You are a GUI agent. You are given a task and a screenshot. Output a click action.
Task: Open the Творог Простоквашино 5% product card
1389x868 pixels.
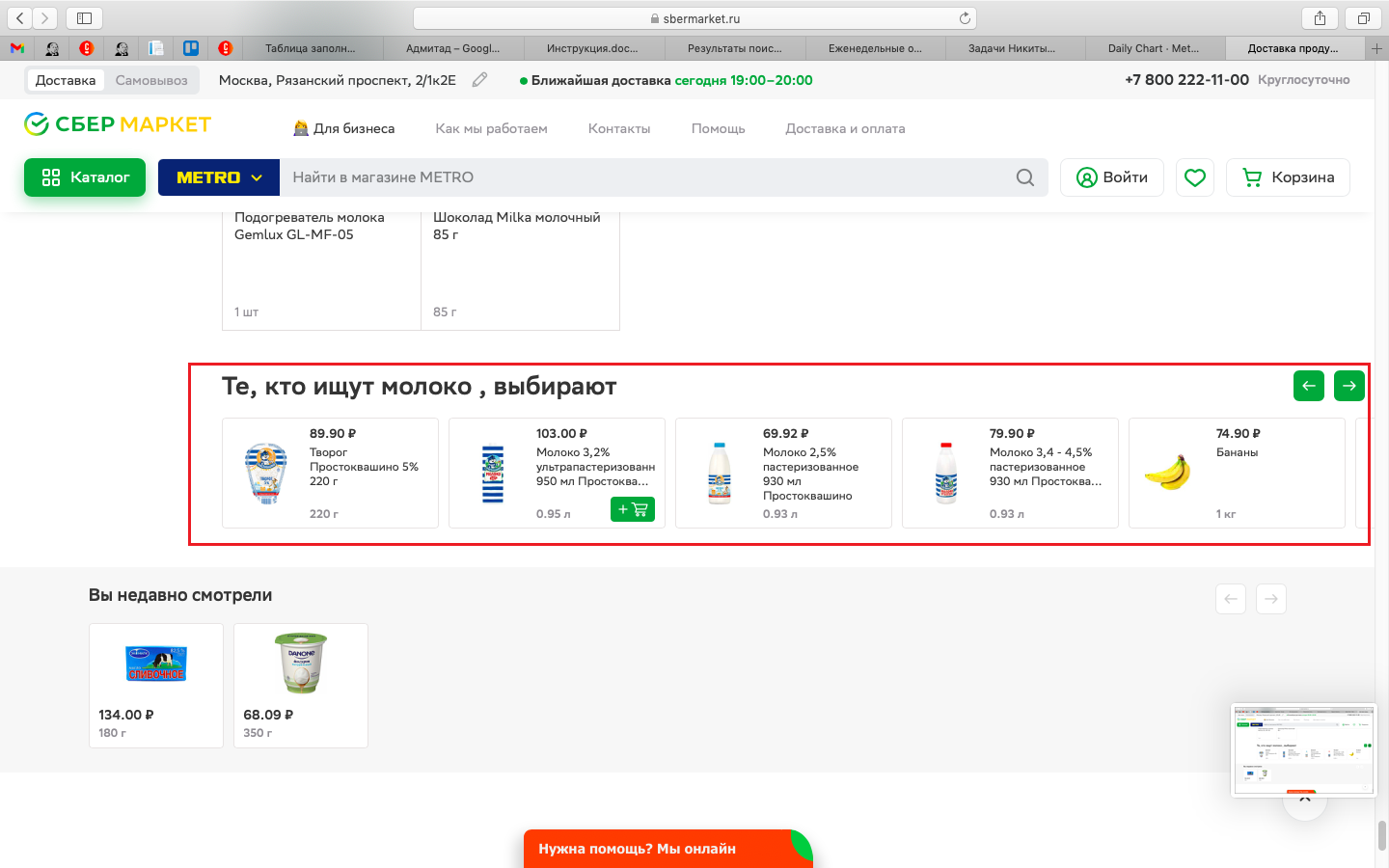point(330,473)
